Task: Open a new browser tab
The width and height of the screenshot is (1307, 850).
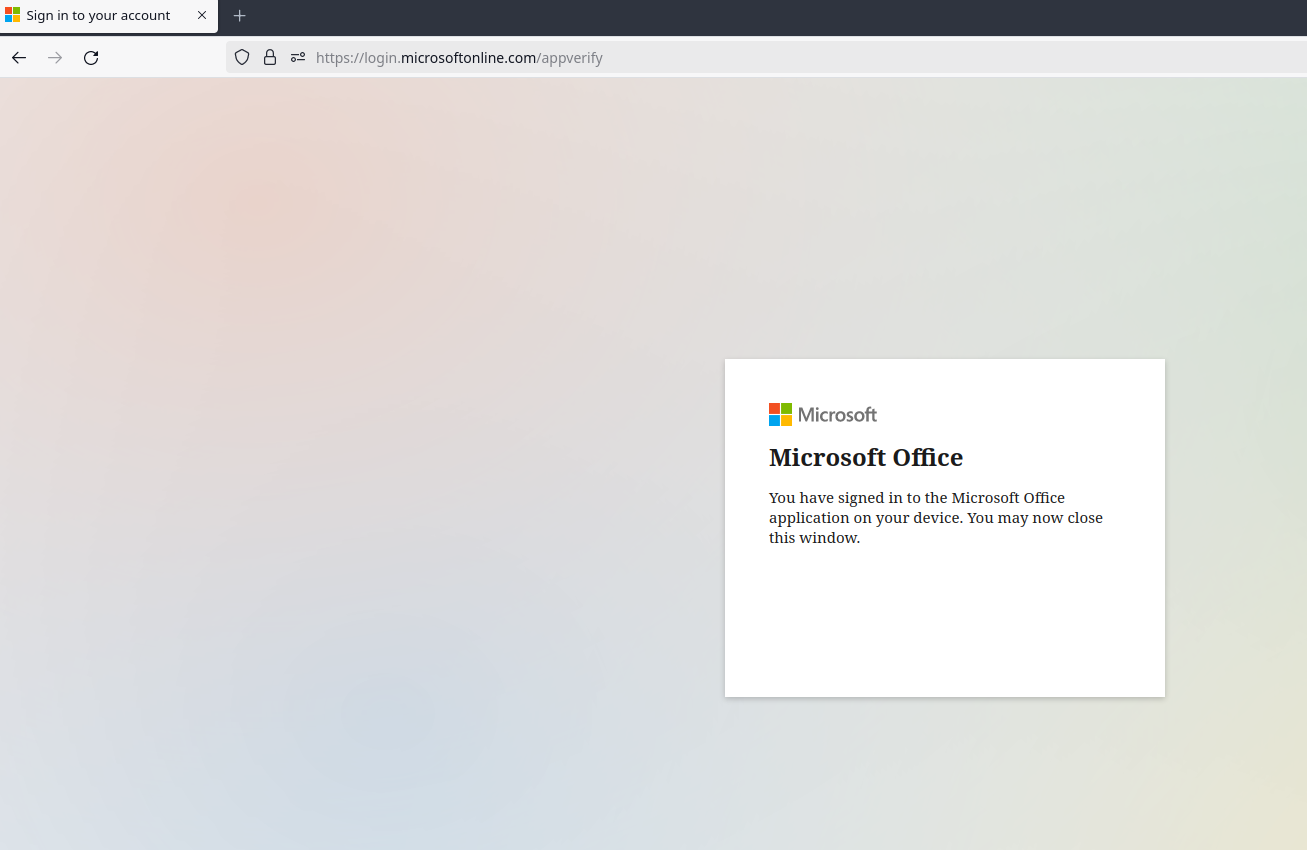Action: 239,16
